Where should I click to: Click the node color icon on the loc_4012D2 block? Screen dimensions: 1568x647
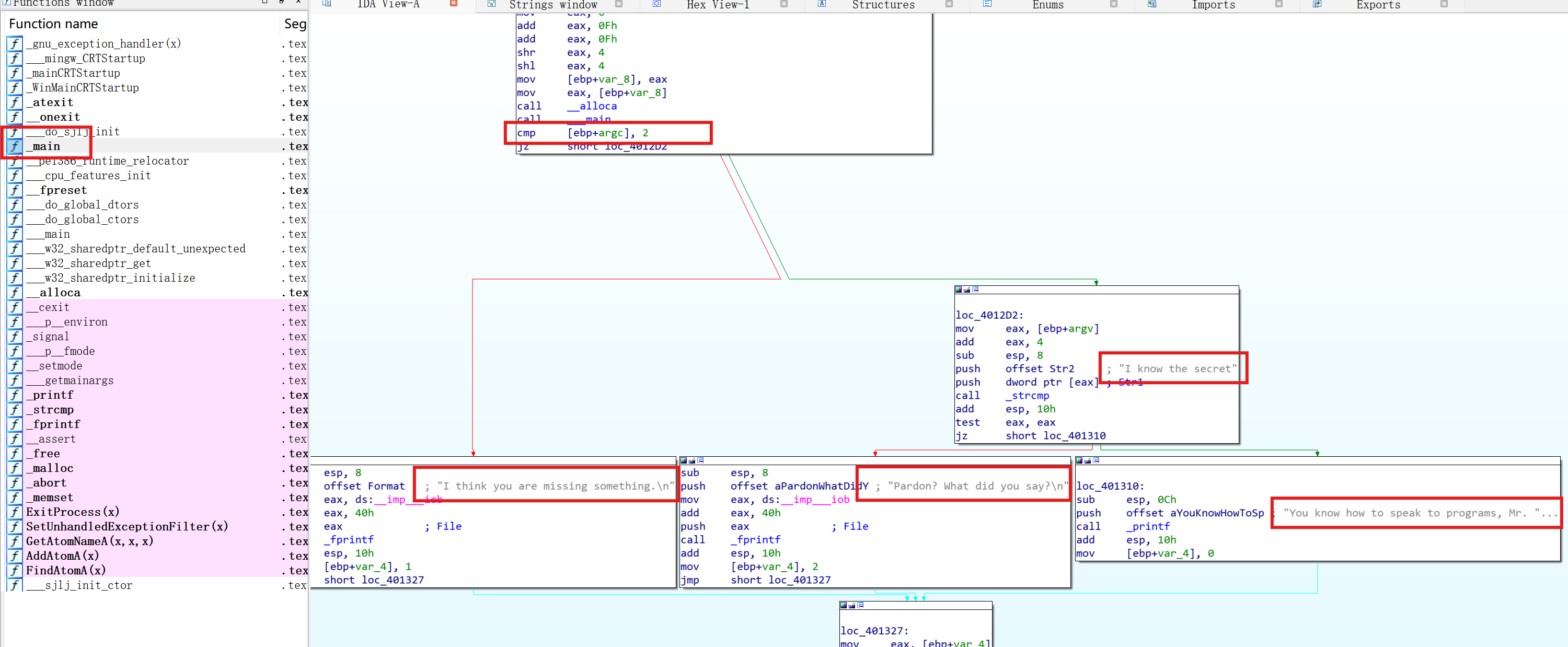pyautogui.click(x=959, y=290)
